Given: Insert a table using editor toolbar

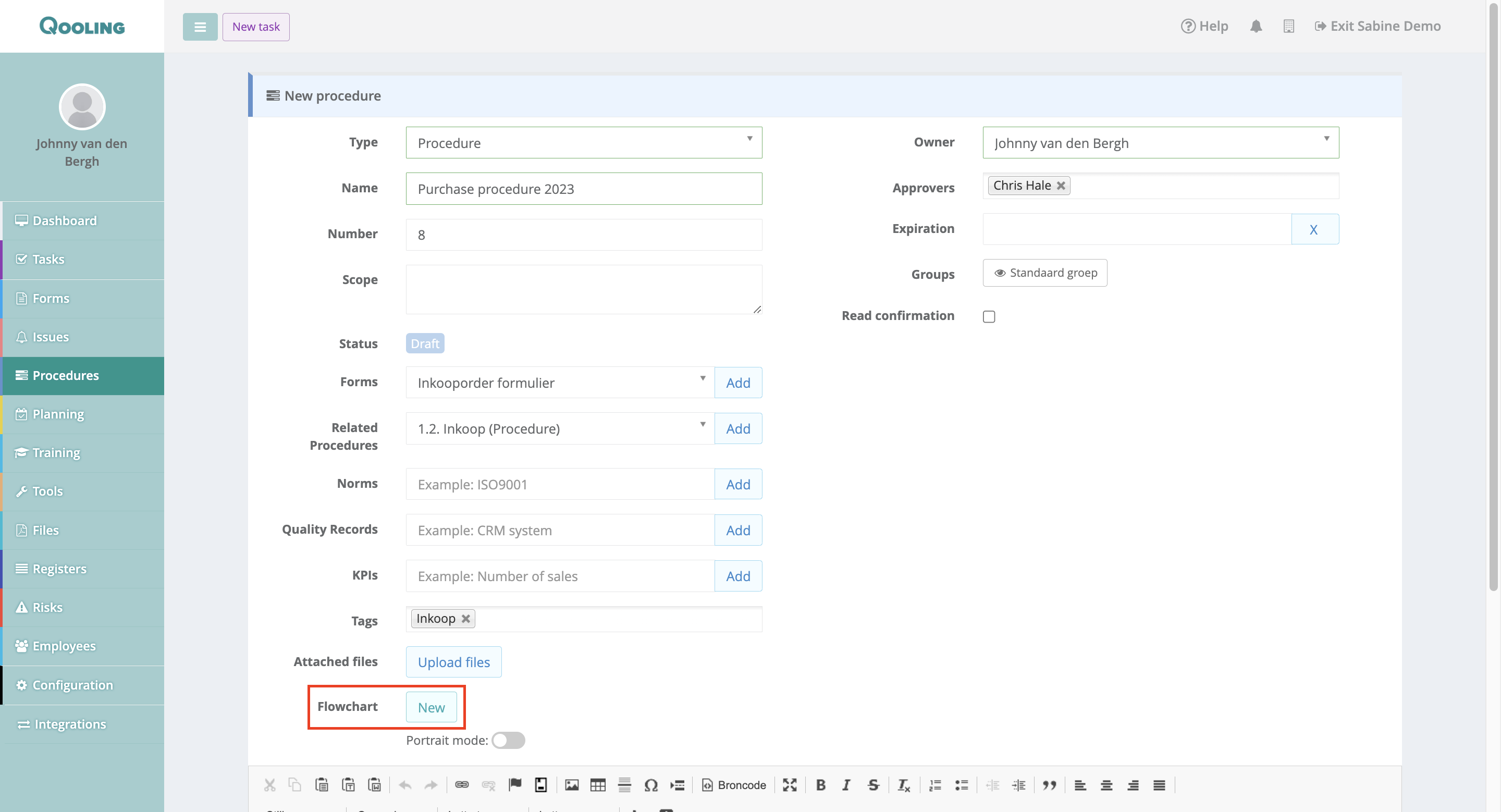Looking at the screenshot, I should click(x=598, y=785).
